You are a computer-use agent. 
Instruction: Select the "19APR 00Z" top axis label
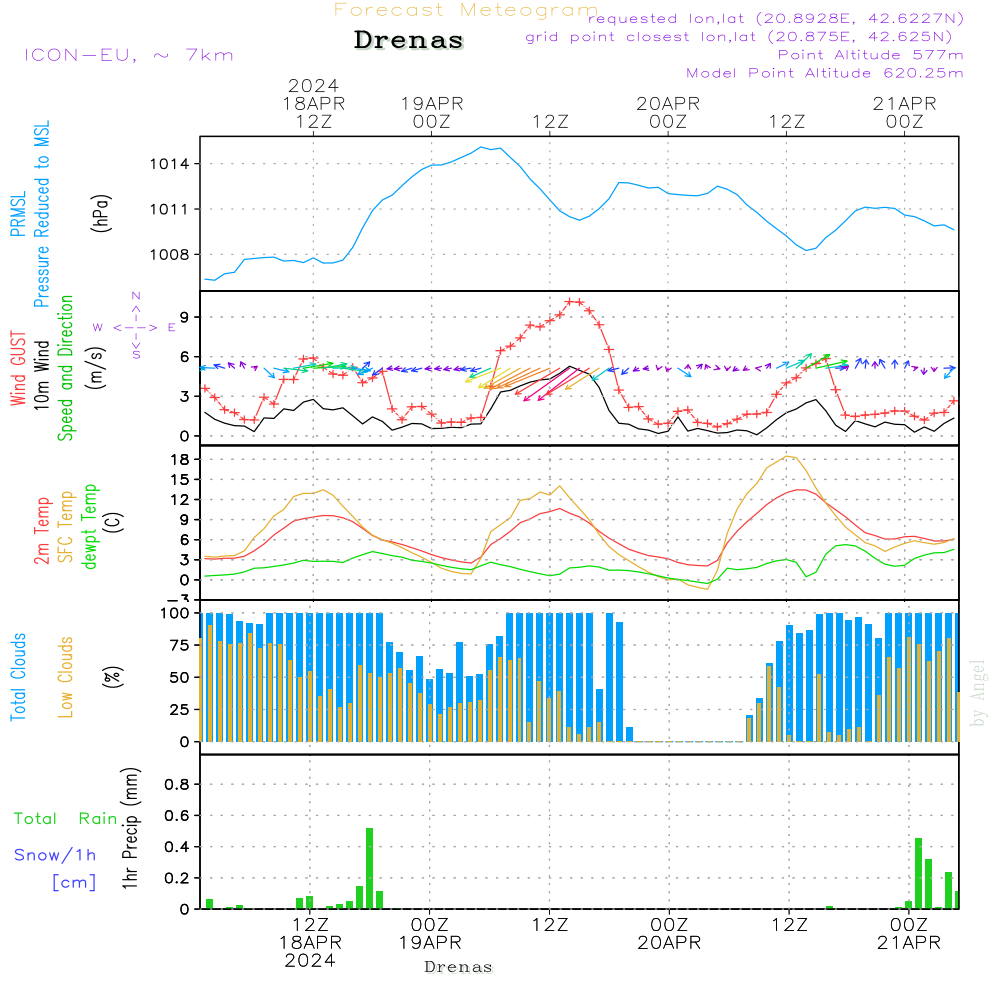point(432,112)
